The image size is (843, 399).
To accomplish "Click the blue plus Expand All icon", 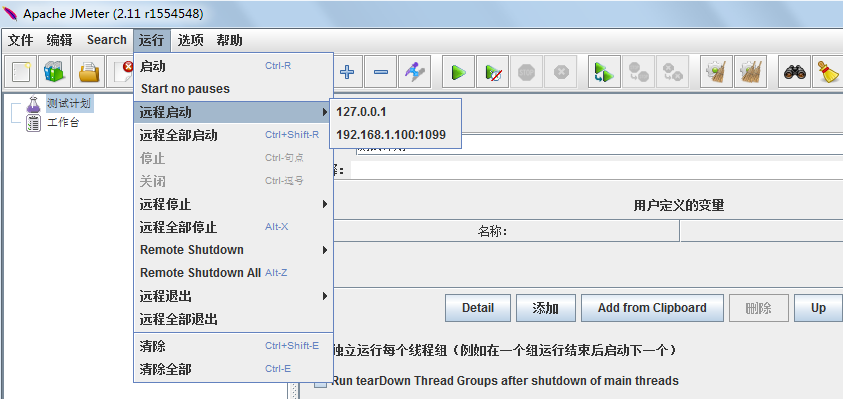I will pos(347,72).
